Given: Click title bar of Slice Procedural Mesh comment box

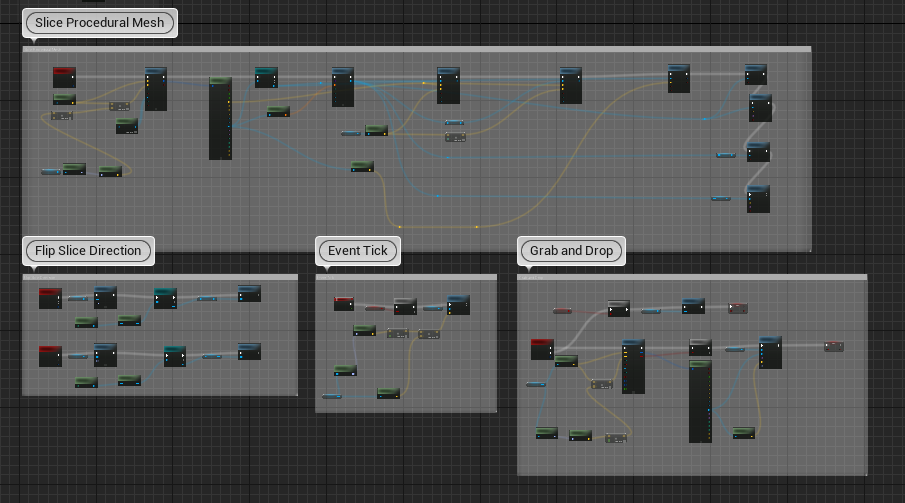Looking at the screenshot, I should [x=417, y=49].
